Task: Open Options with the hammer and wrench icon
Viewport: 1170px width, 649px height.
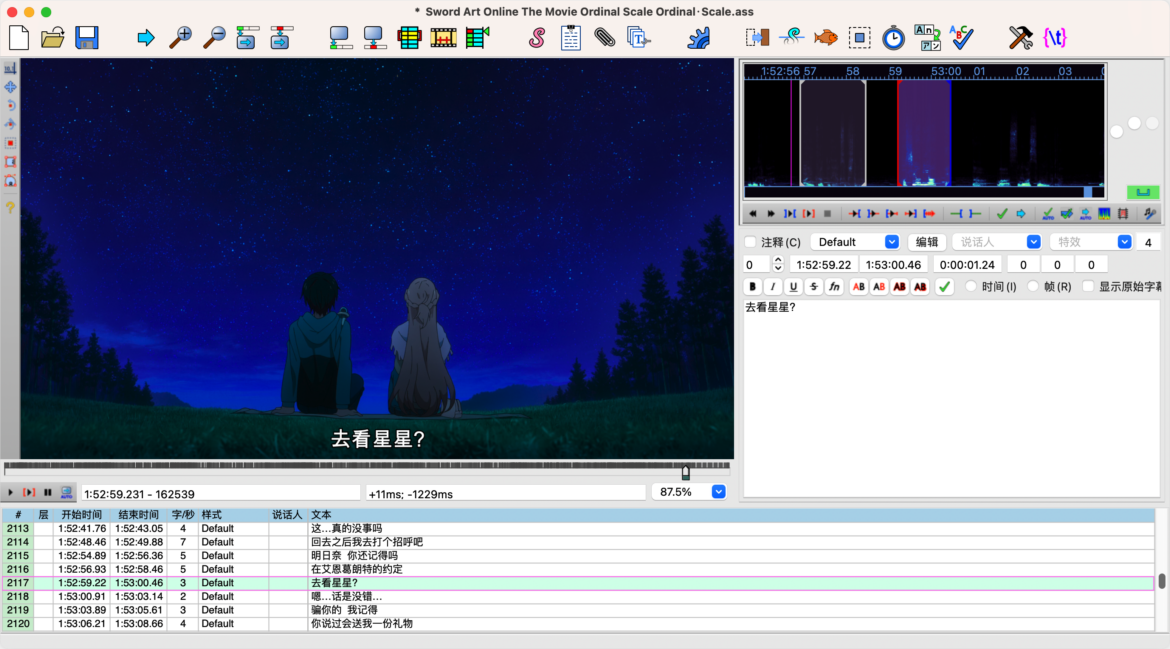Action: coord(1020,37)
